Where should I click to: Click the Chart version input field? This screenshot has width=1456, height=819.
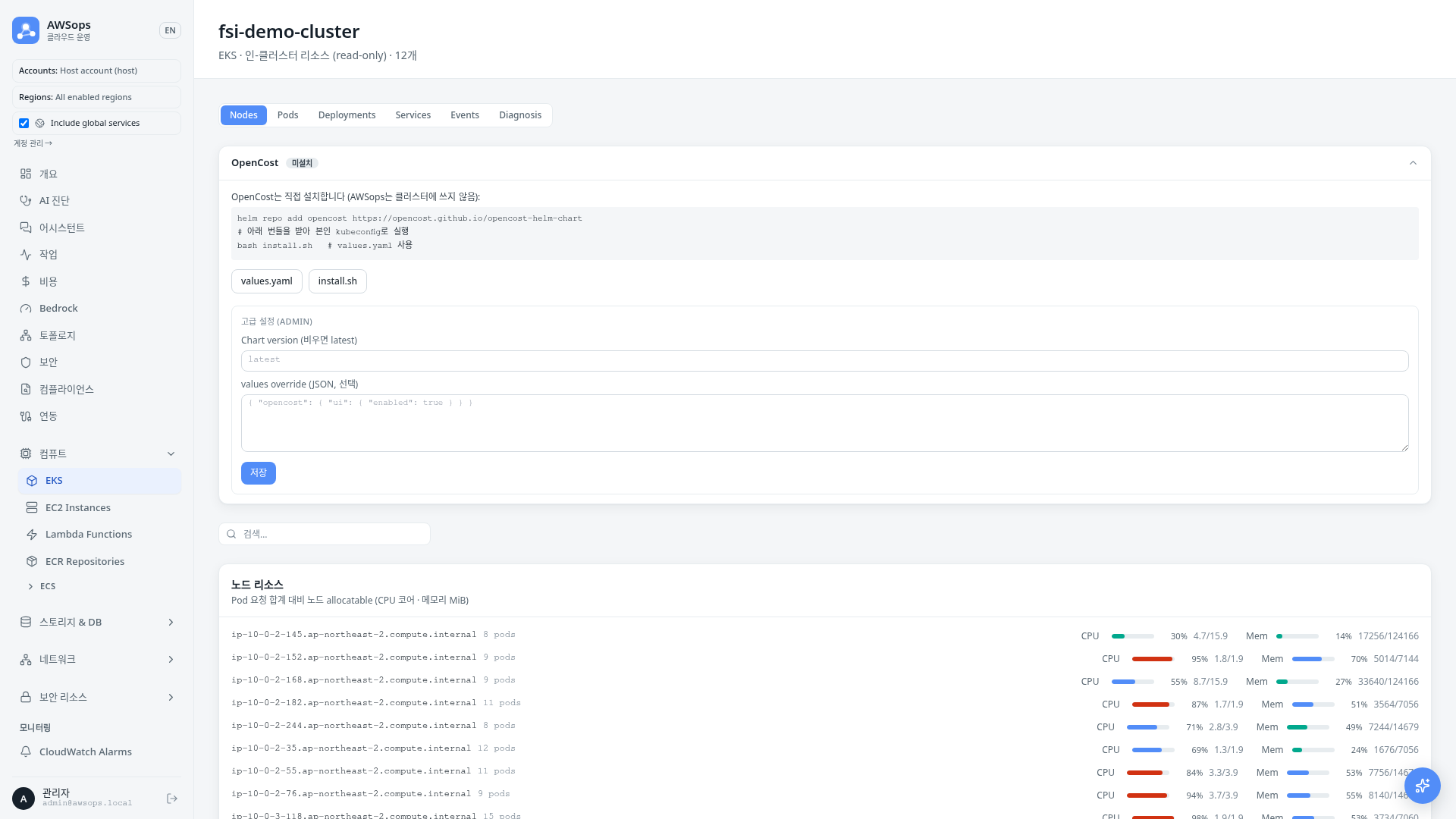(824, 361)
